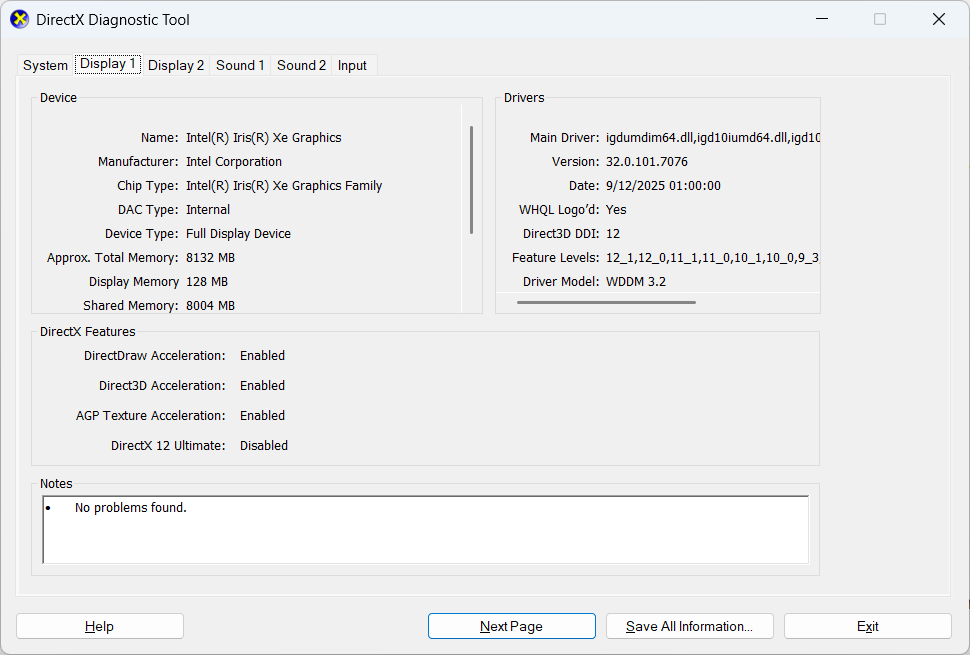Viewport: 970px width, 655px height.
Task: Click the 'Internal' DAC type value
Action: tap(208, 210)
